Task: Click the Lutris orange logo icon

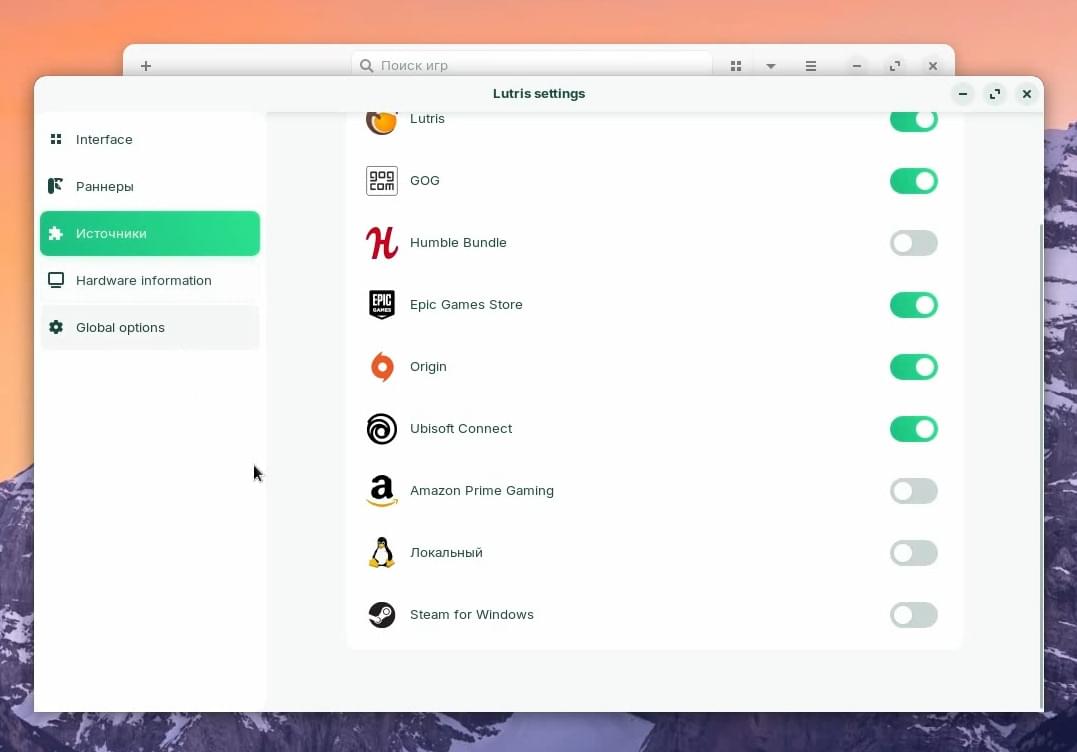Action: pyautogui.click(x=381, y=123)
